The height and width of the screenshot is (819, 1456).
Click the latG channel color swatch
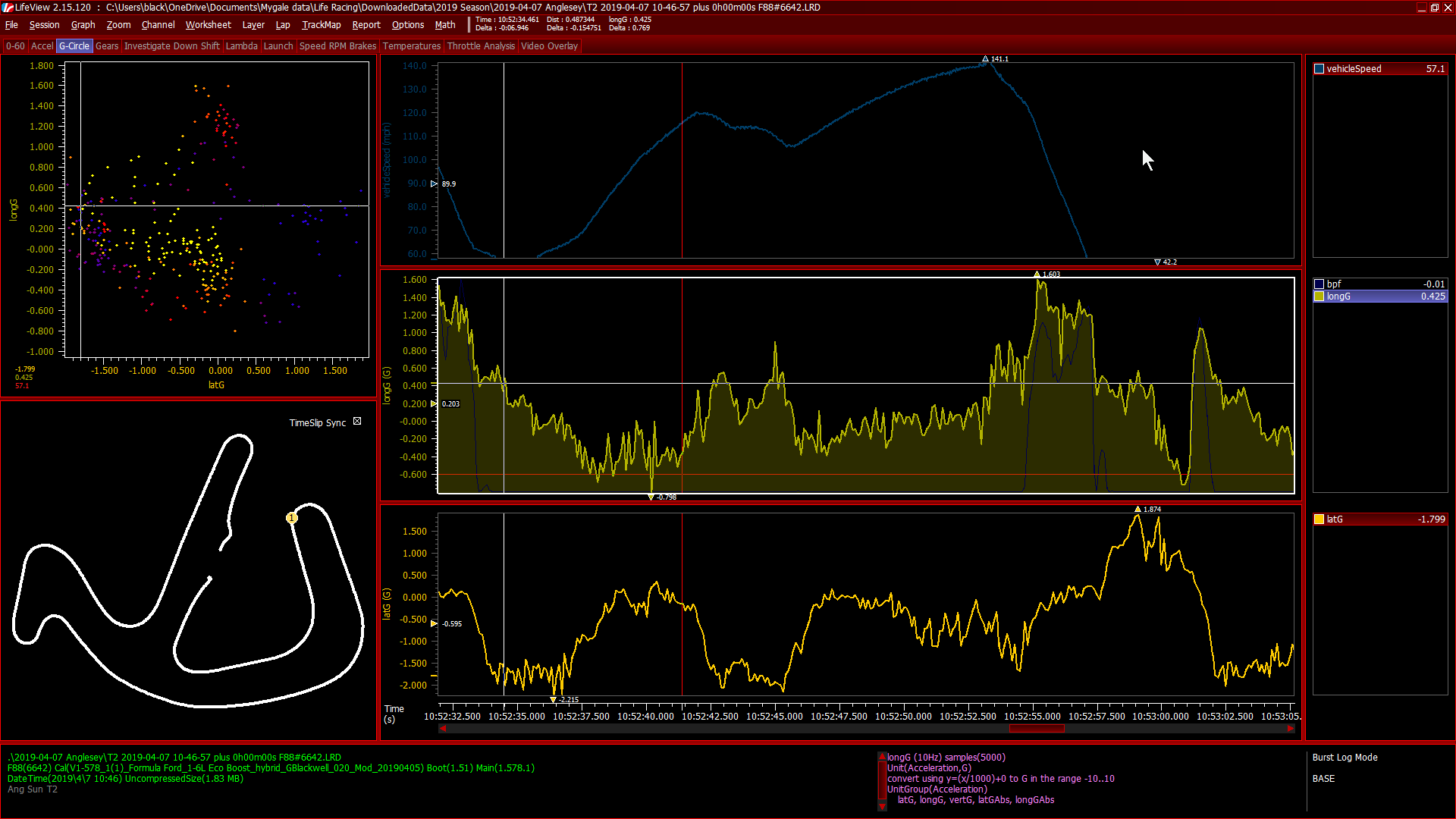coord(1319,519)
